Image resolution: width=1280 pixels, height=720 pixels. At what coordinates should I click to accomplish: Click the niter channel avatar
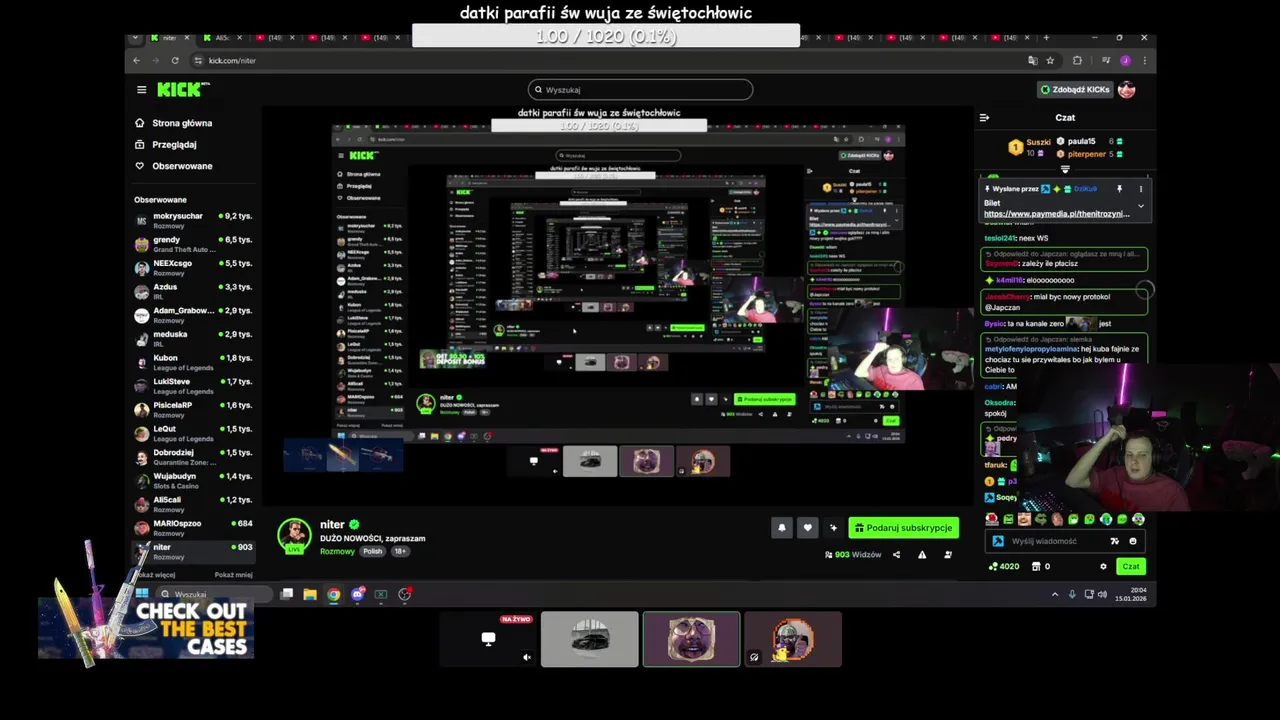coord(294,535)
